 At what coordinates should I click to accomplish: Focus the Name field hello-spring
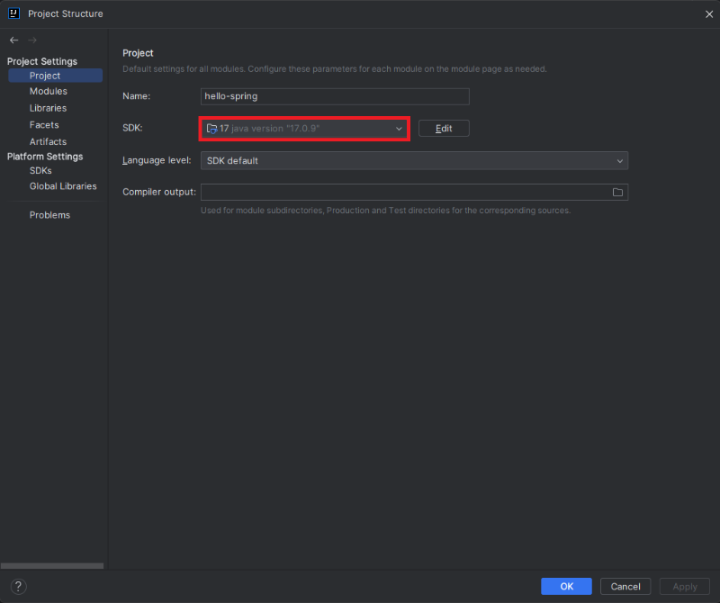[335, 96]
